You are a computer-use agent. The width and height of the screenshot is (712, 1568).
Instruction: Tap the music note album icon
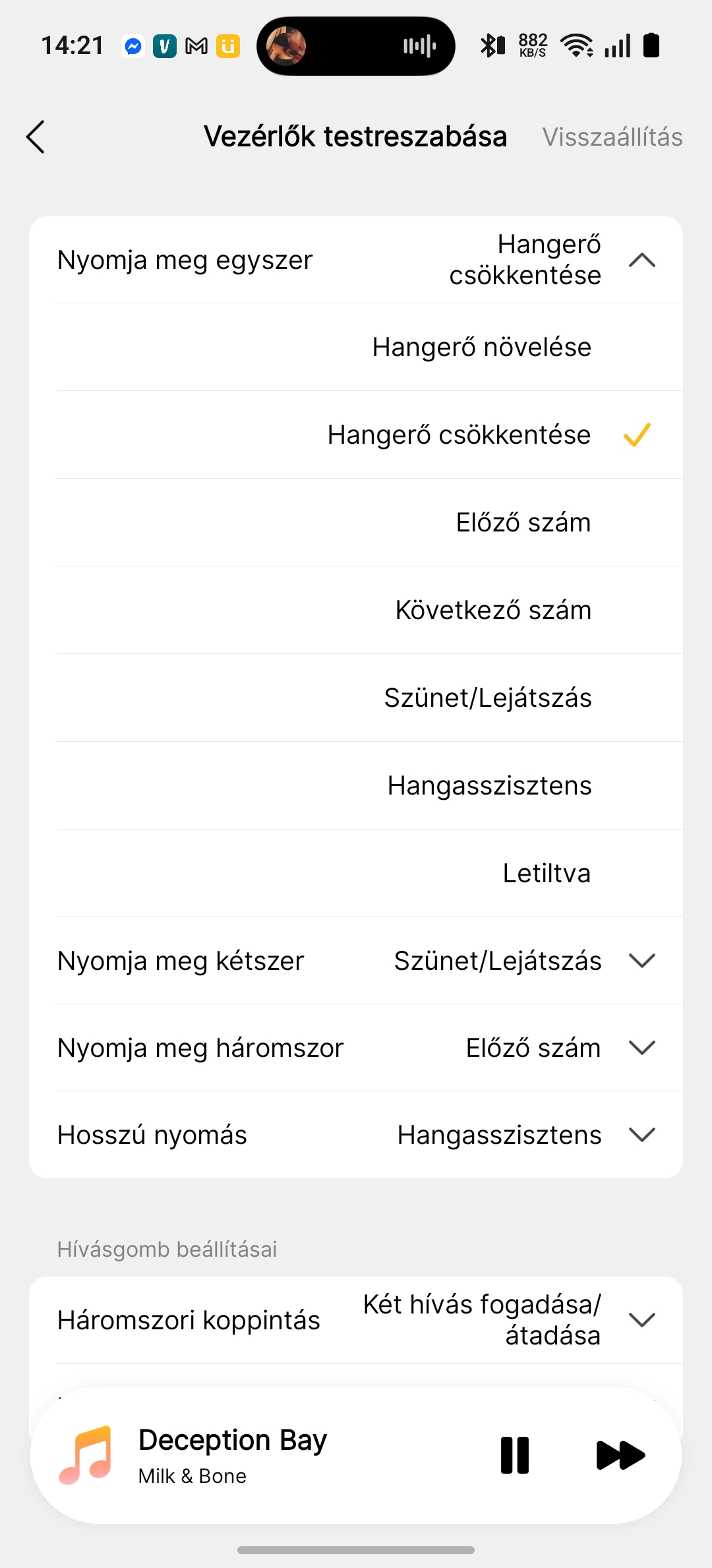coord(86,1455)
